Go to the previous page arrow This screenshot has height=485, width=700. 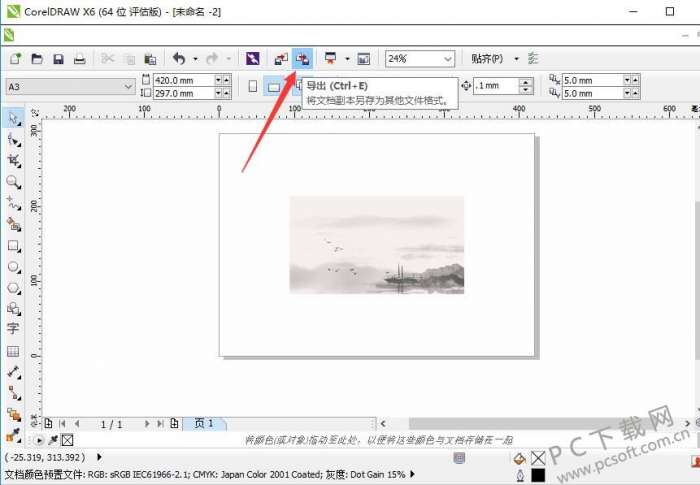77,424
